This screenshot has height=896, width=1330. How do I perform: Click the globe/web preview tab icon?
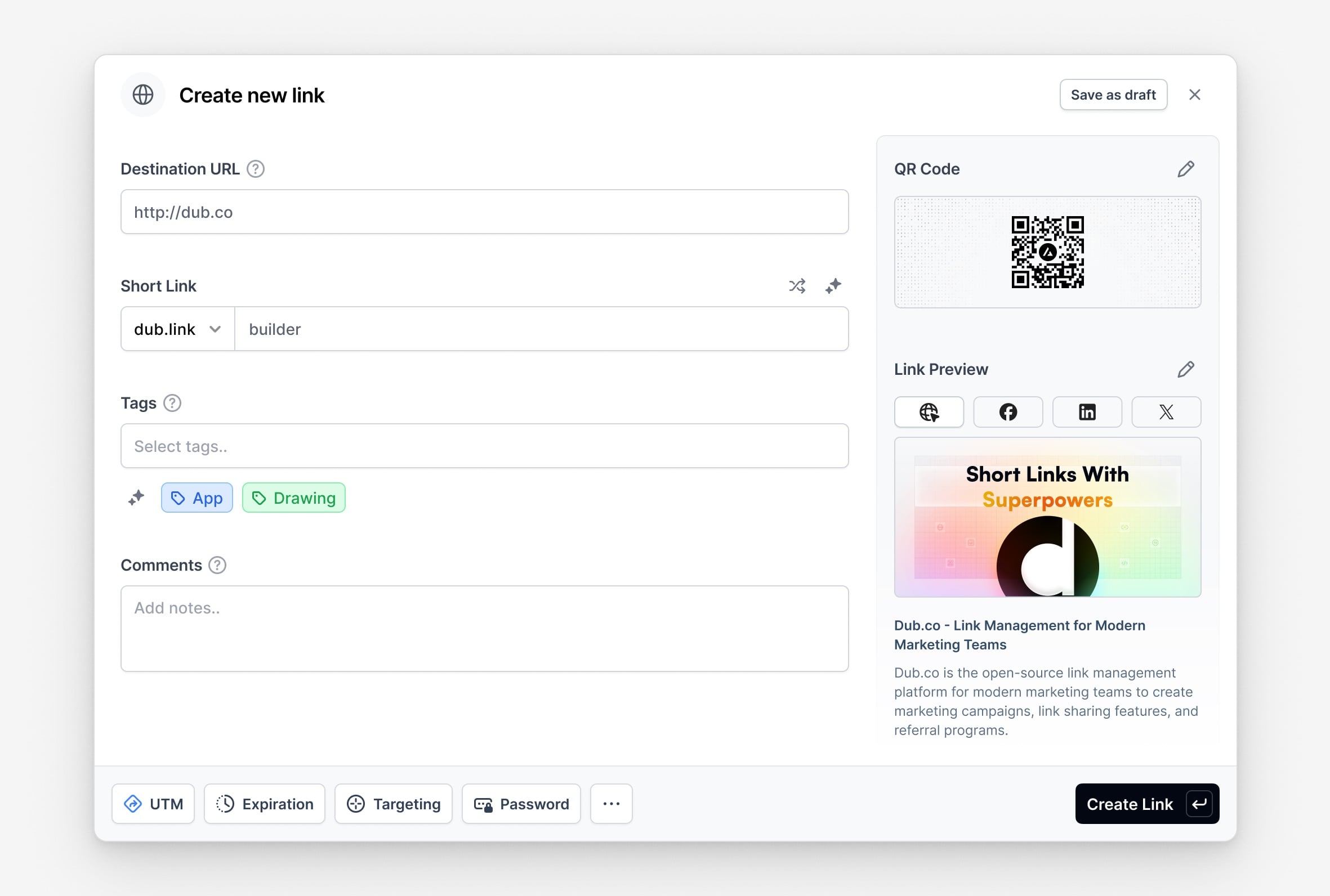coord(928,411)
